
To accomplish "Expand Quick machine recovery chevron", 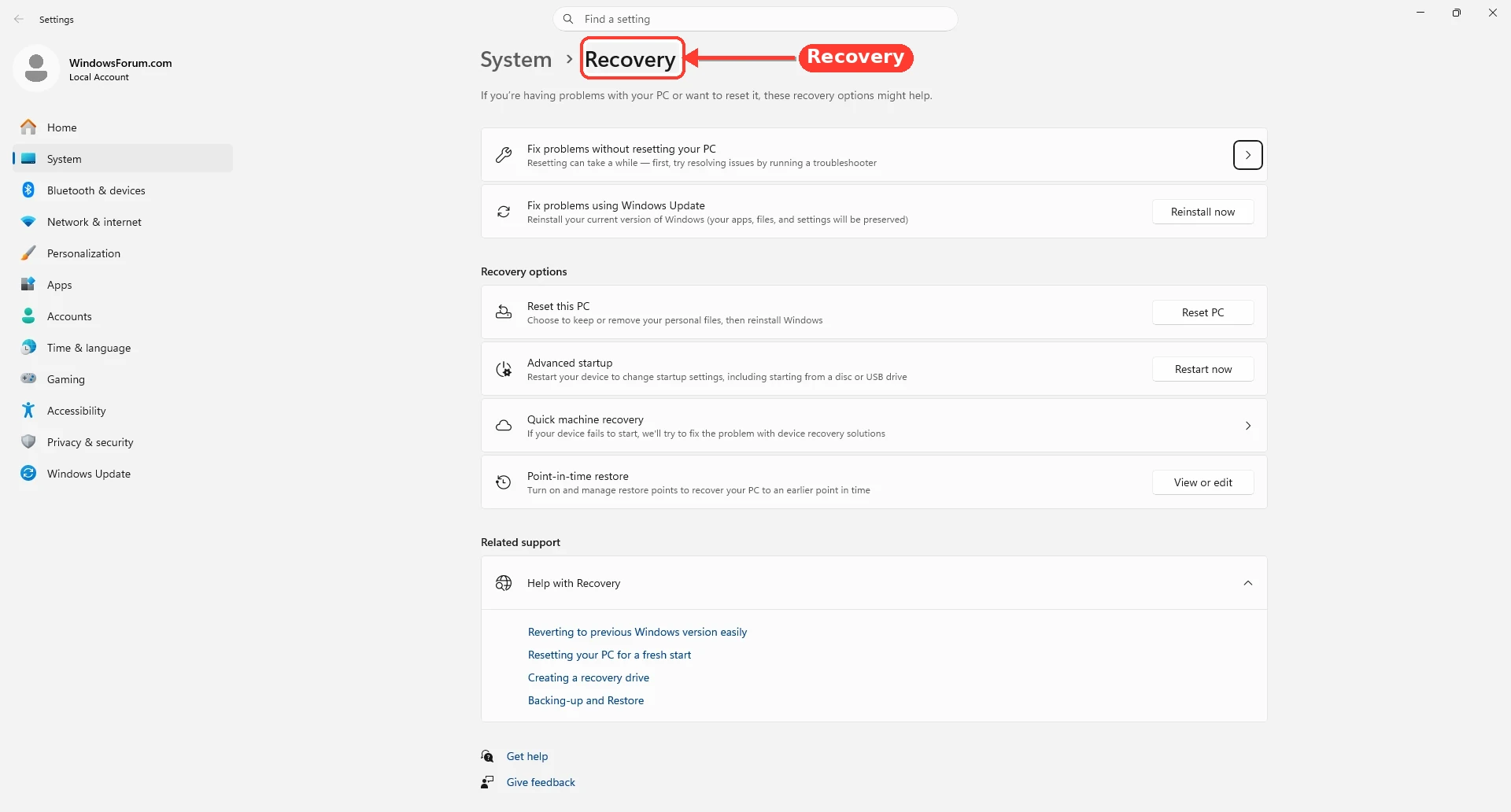I will click(x=1248, y=426).
